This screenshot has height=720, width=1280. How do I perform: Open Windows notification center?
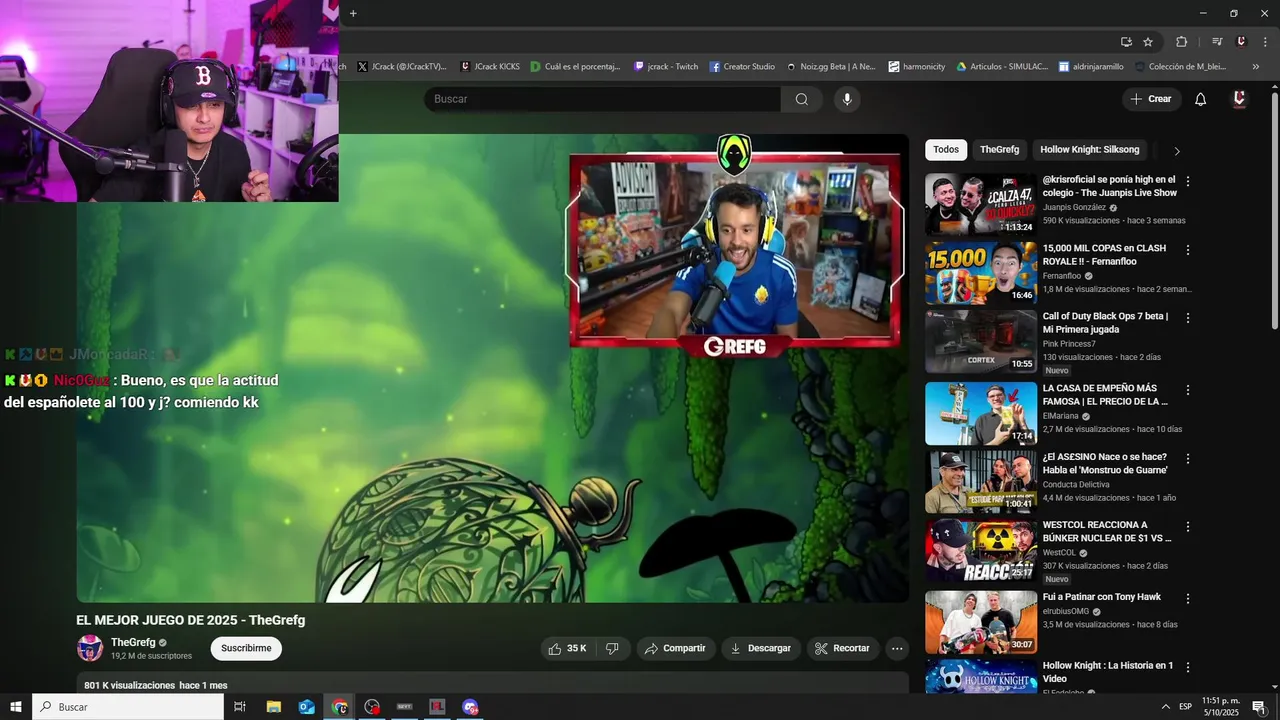pos(1259,707)
